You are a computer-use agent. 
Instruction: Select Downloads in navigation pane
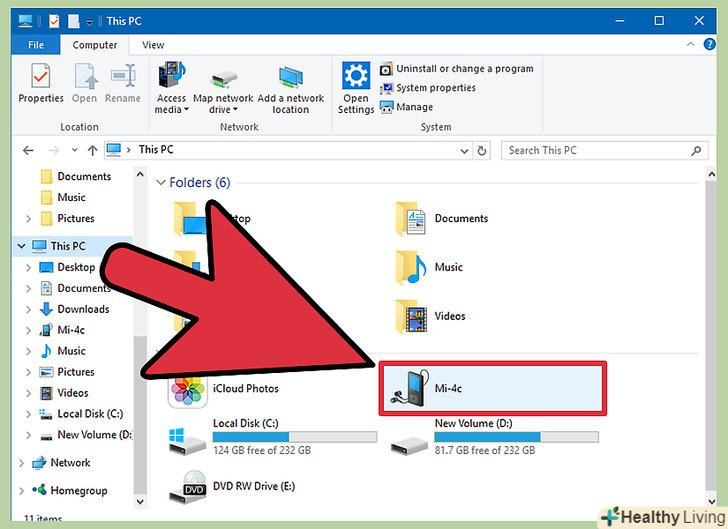(74, 309)
